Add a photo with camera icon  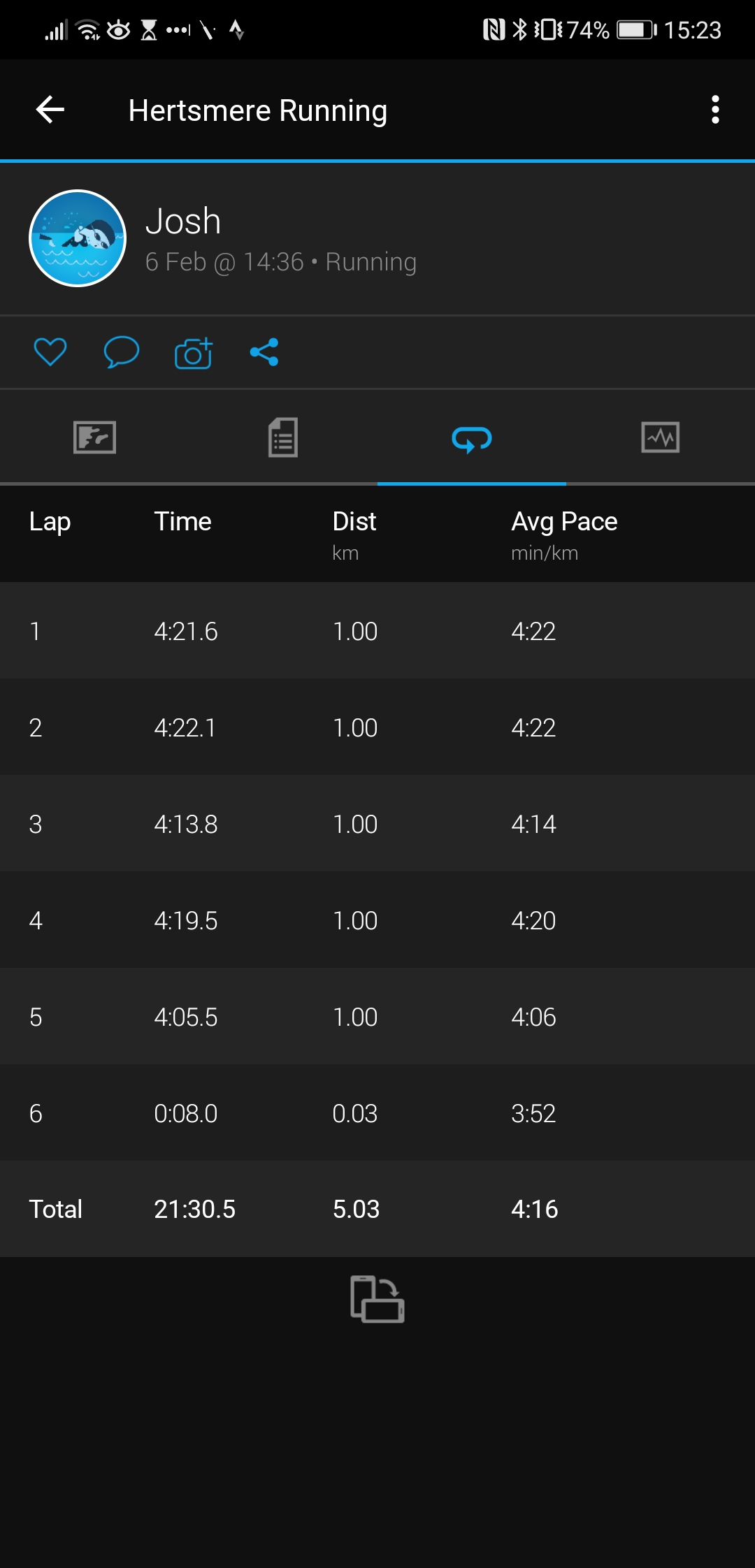tap(194, 353)
